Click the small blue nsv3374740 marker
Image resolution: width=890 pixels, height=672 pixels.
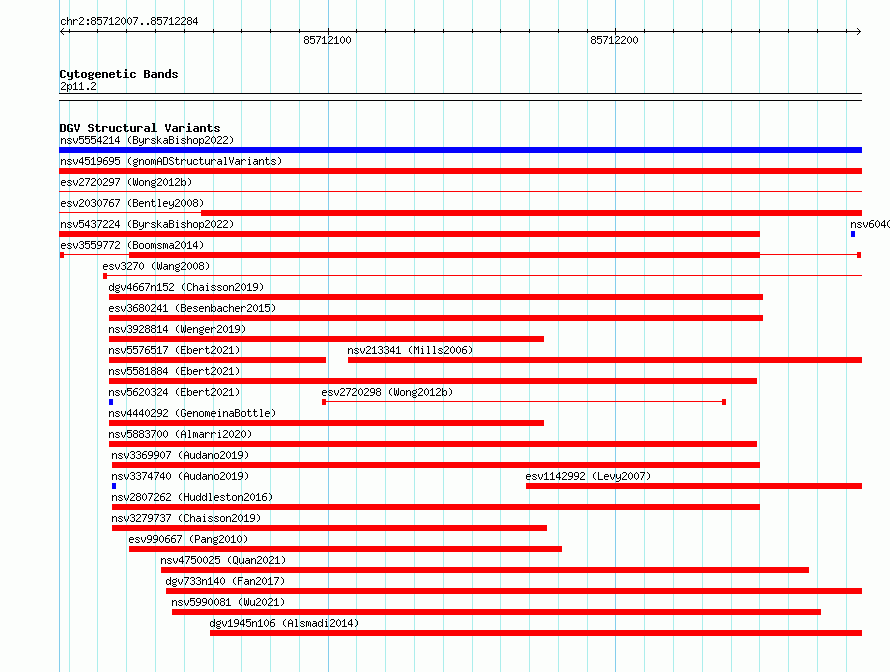[x=114, y=486]
